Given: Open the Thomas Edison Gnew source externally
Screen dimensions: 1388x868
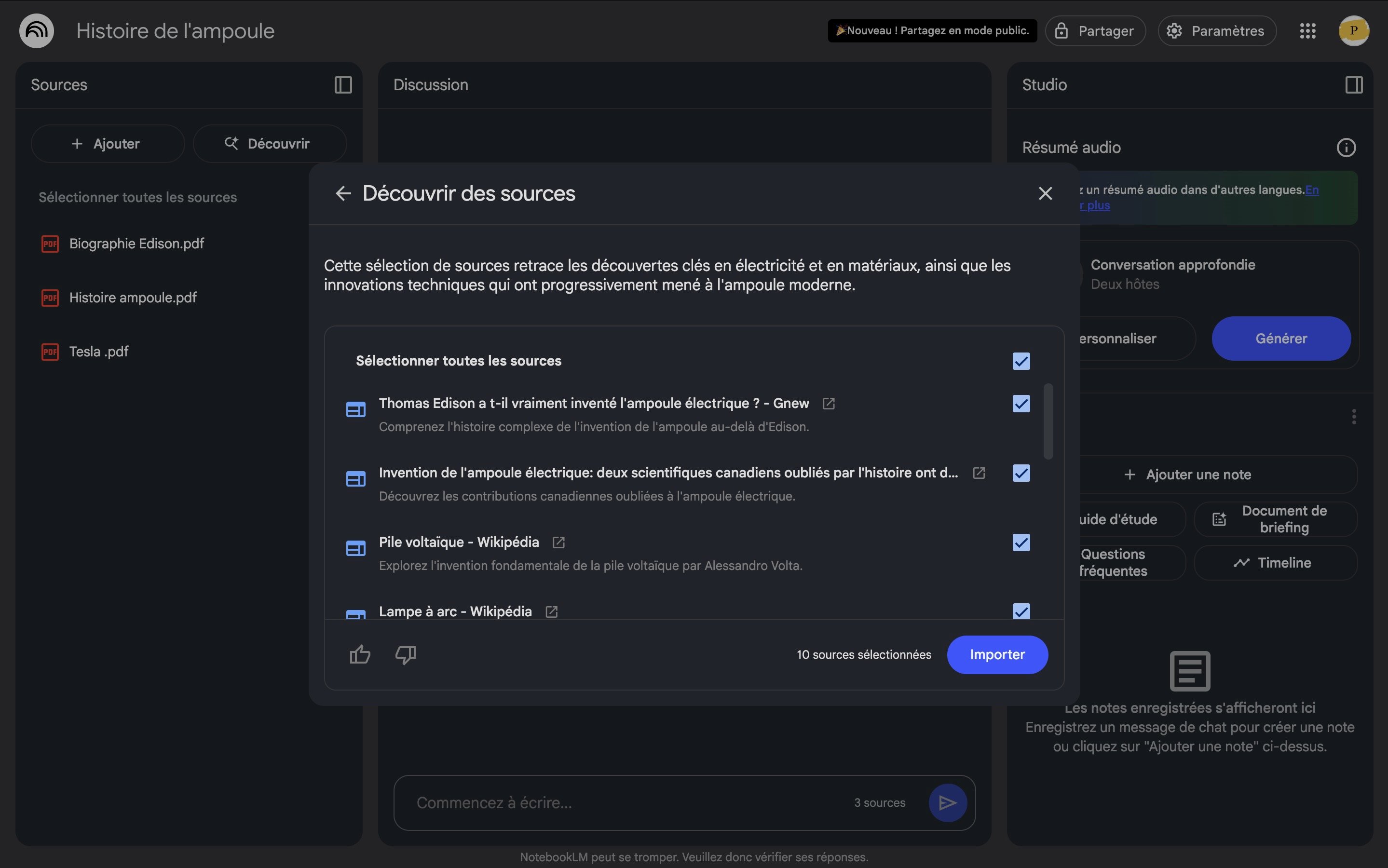Looking at the screenshot, I should pos(829,404).
